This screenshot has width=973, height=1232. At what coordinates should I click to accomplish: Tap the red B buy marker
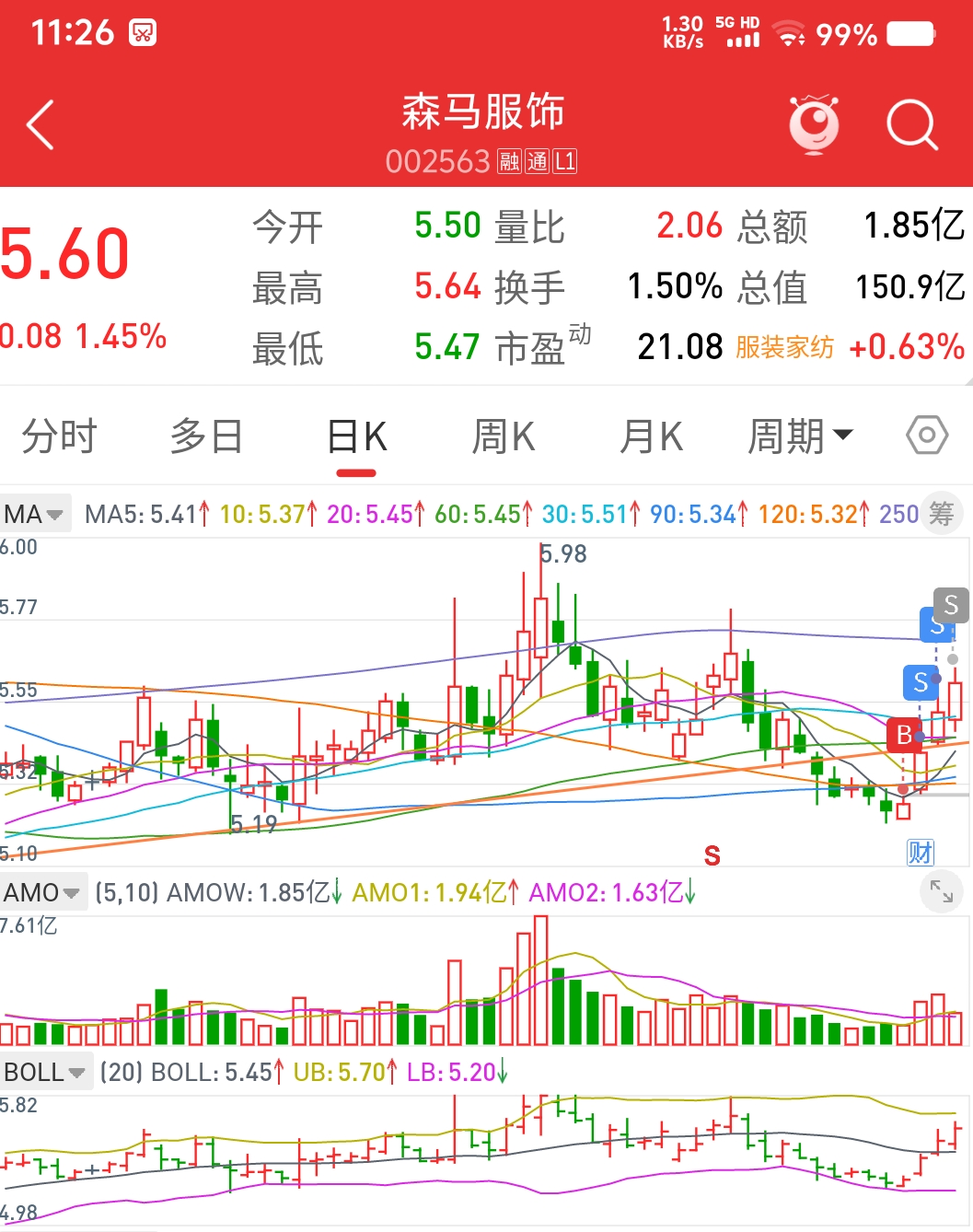[x=904, y=736]
